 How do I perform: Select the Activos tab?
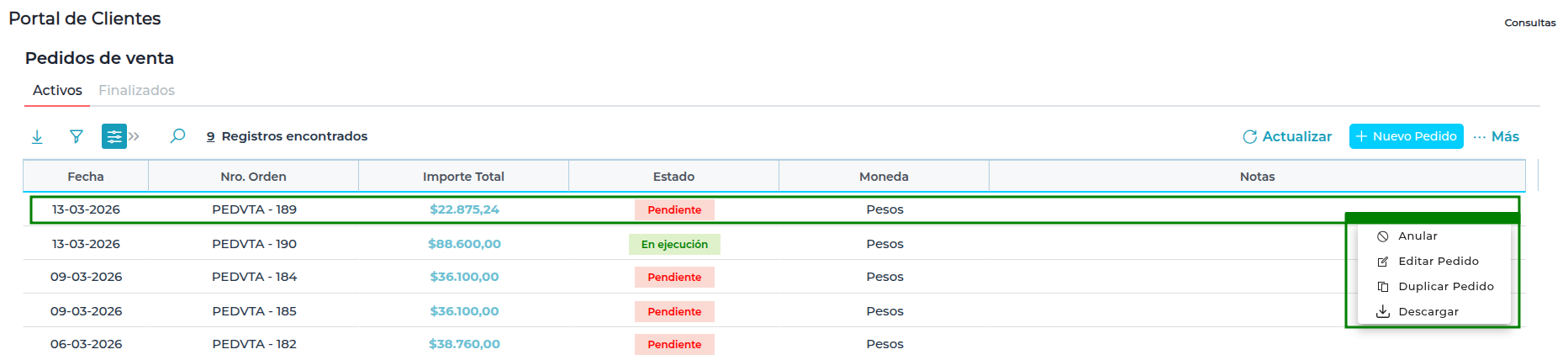[x=57, y=90]
